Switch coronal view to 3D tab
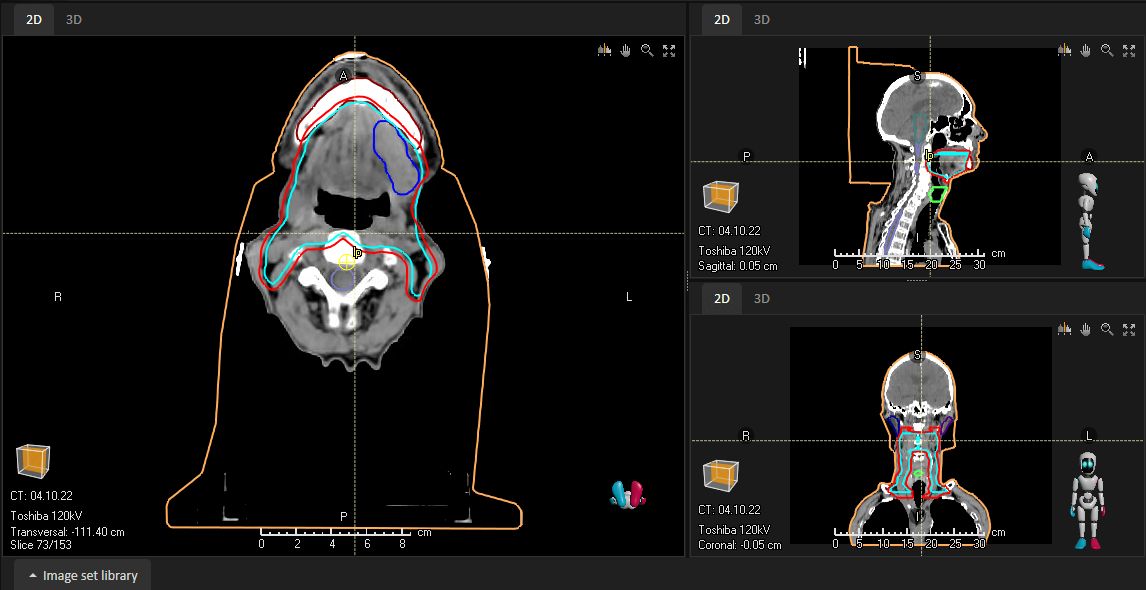 762,298
